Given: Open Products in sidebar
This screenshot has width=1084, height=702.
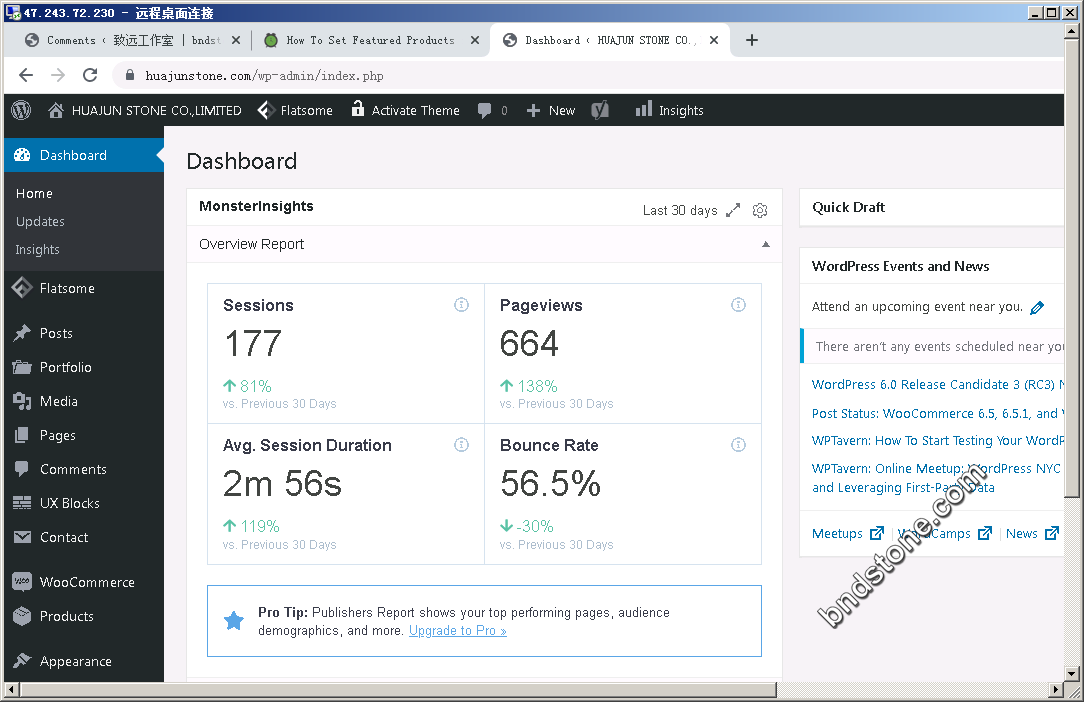Looking at the screenshot, I should tap(84, 616).
